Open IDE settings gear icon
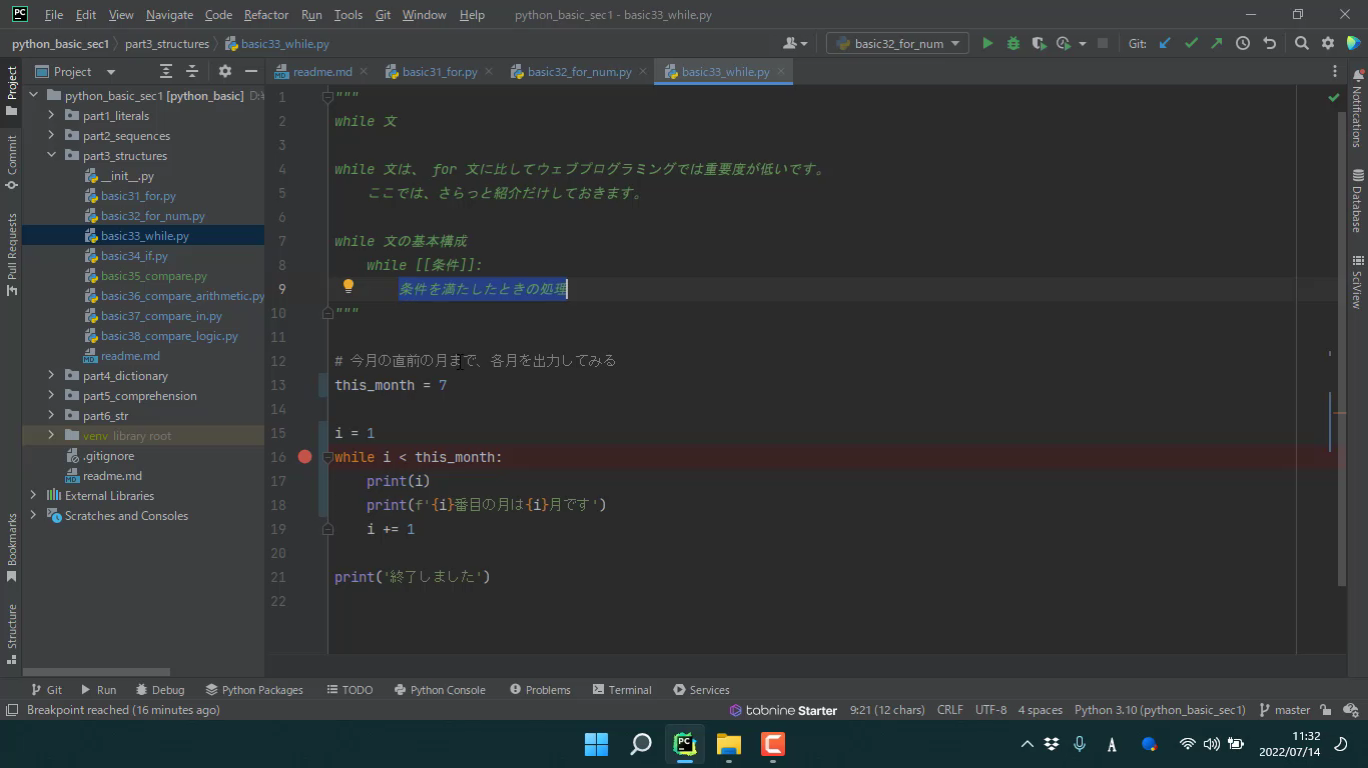Screen dimensions: 1368x768 [x=1328, y=43]
